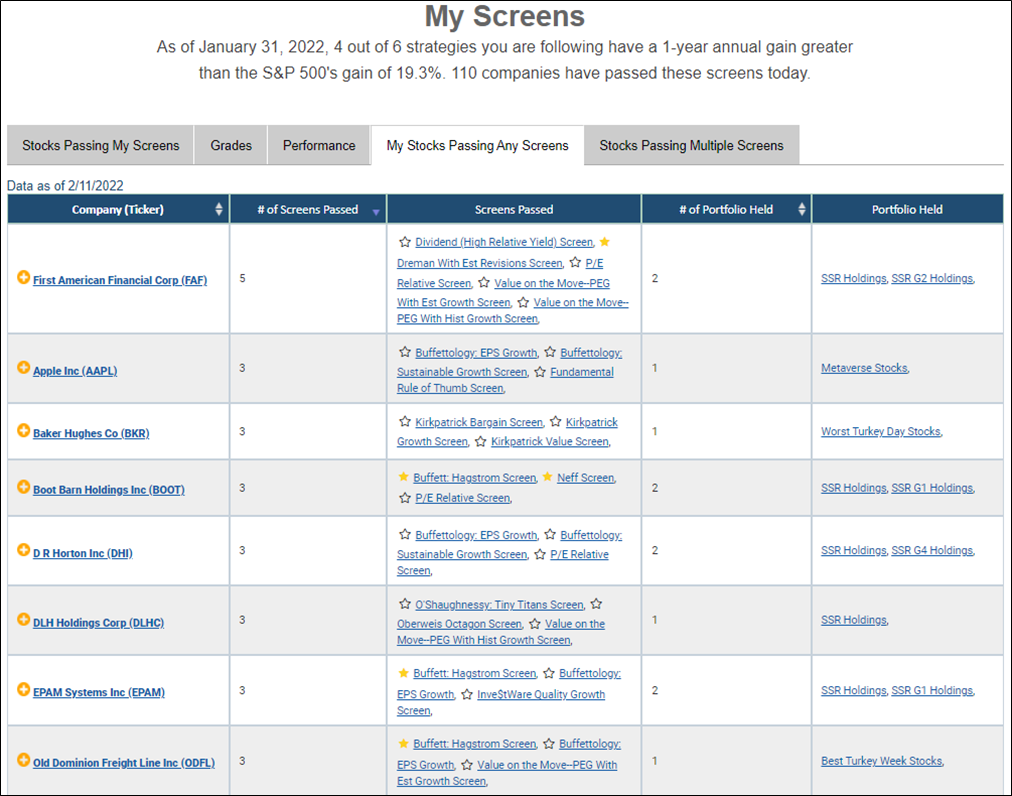Expand the First American Financial Corp row
This screenshot has width=1012, height=796.
pyautogui.click(x=23, y=278)
